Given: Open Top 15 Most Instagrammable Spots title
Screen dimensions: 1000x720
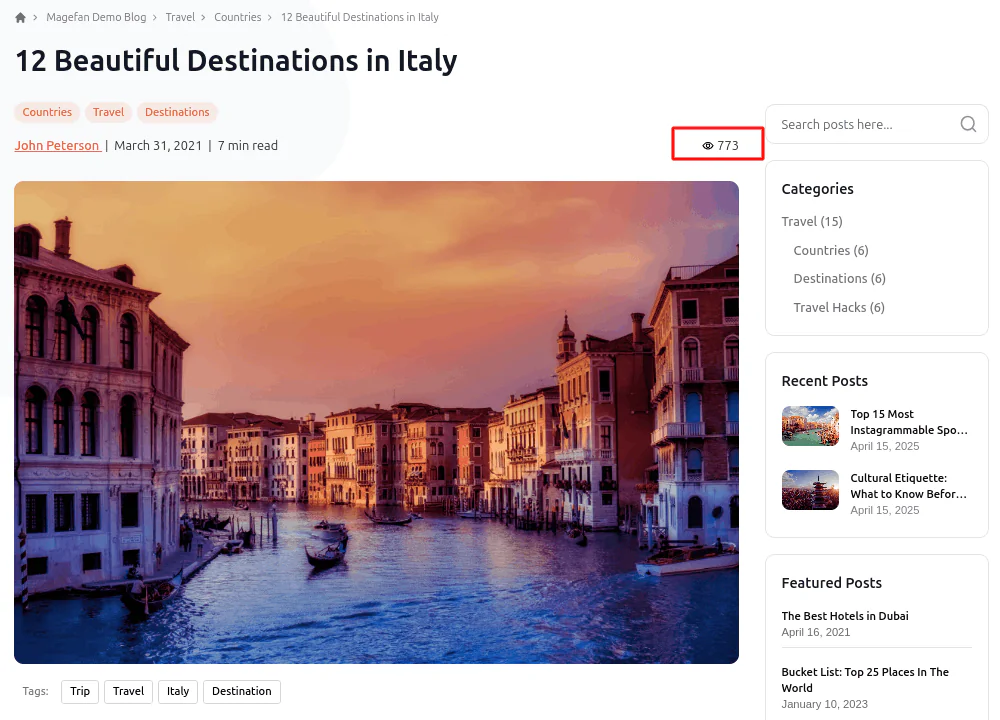Looking at the screenshot, I should [909, 422].
